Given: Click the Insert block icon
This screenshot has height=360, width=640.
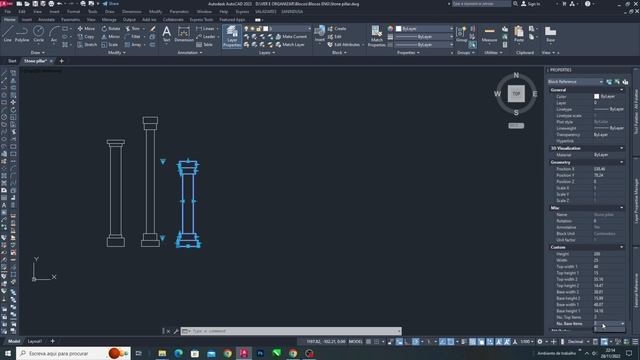Looking at the screenshot, I should click(x=320, y=33).
